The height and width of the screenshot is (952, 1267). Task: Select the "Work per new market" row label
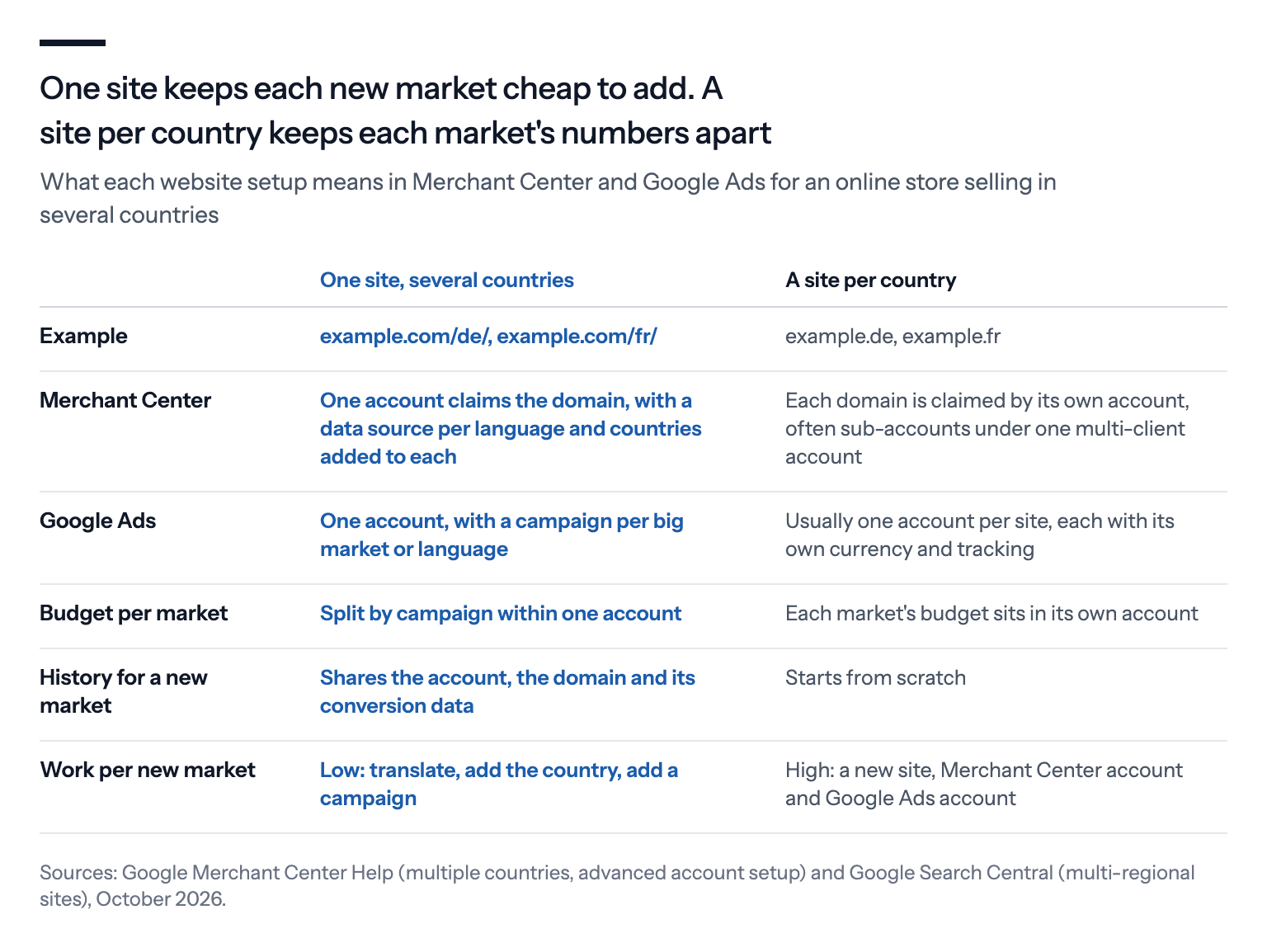point(148,770)
